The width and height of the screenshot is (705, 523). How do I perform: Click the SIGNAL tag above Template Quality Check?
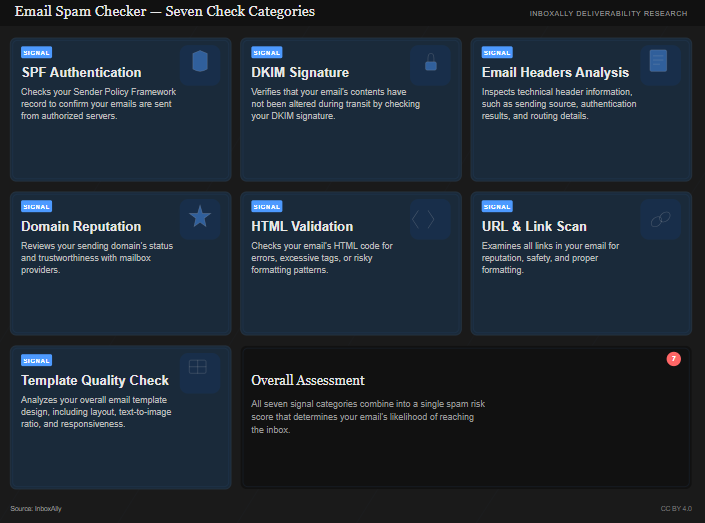[36, 361]
